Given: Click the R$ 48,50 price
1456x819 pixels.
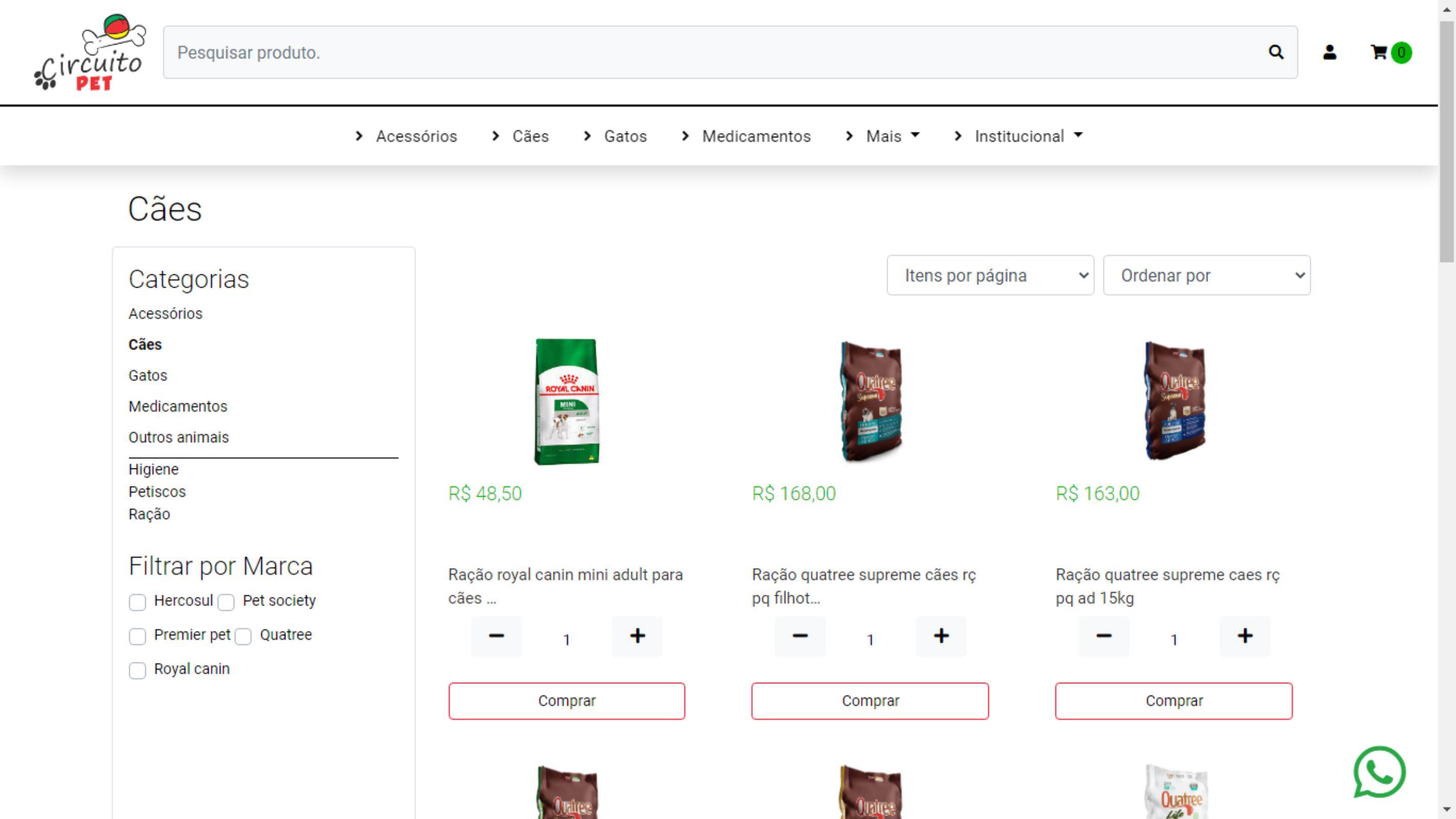Looking at the screenshot, I should point(485,493).
